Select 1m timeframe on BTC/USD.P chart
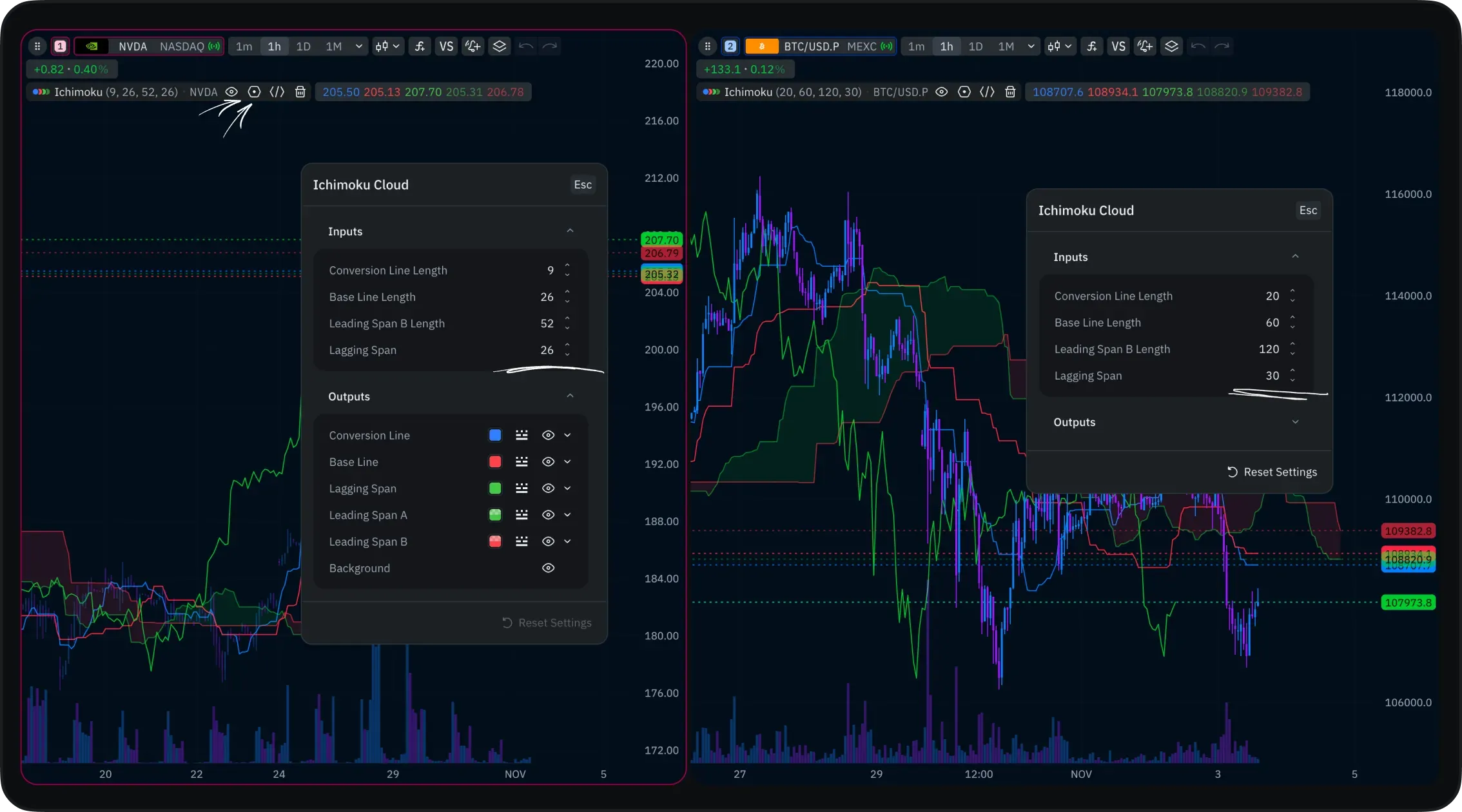The width and height of the screenshot is (1462, 812). [916, 46]
